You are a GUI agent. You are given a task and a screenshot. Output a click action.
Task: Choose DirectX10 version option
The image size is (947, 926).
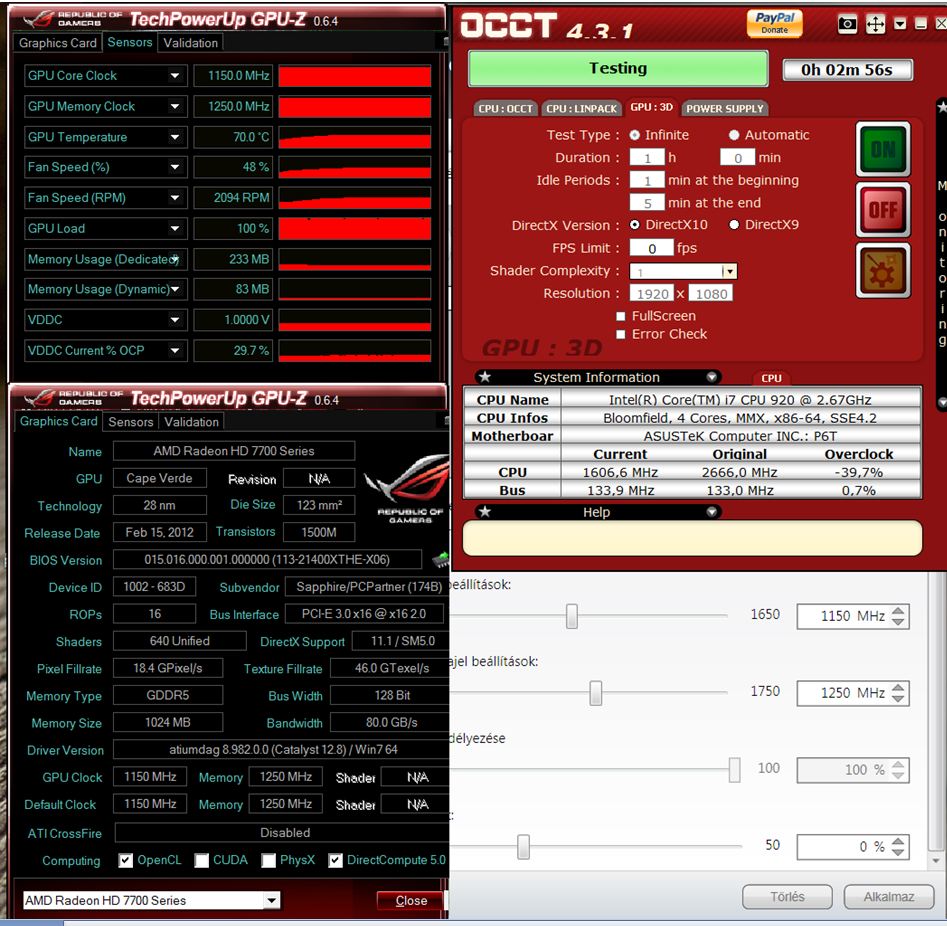click(x=635, y=225)
